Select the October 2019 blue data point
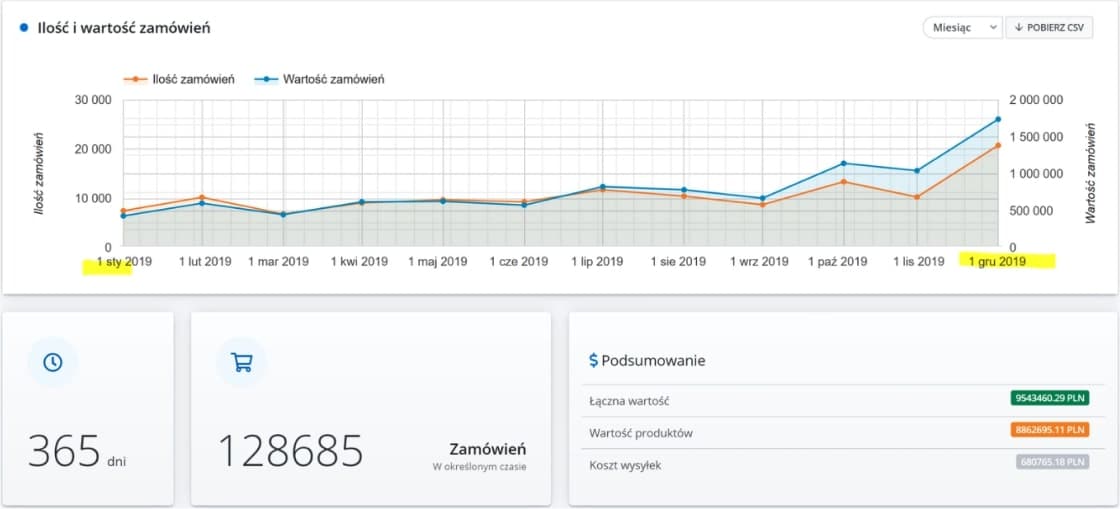 844,163
